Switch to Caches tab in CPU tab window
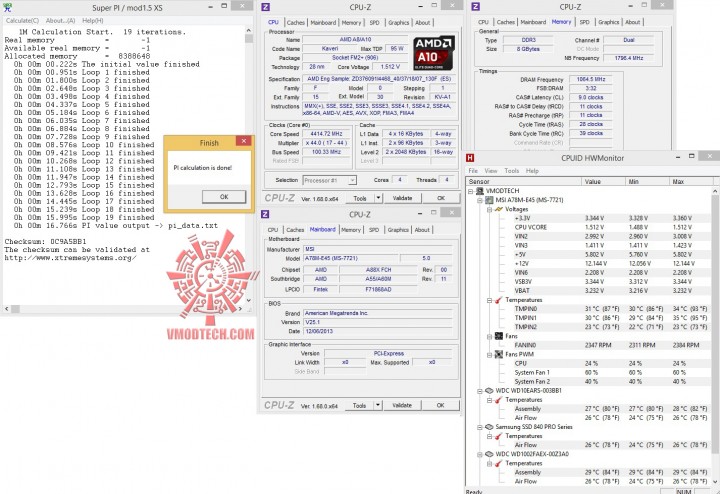 pyautogui.click(x=296, y=22)
